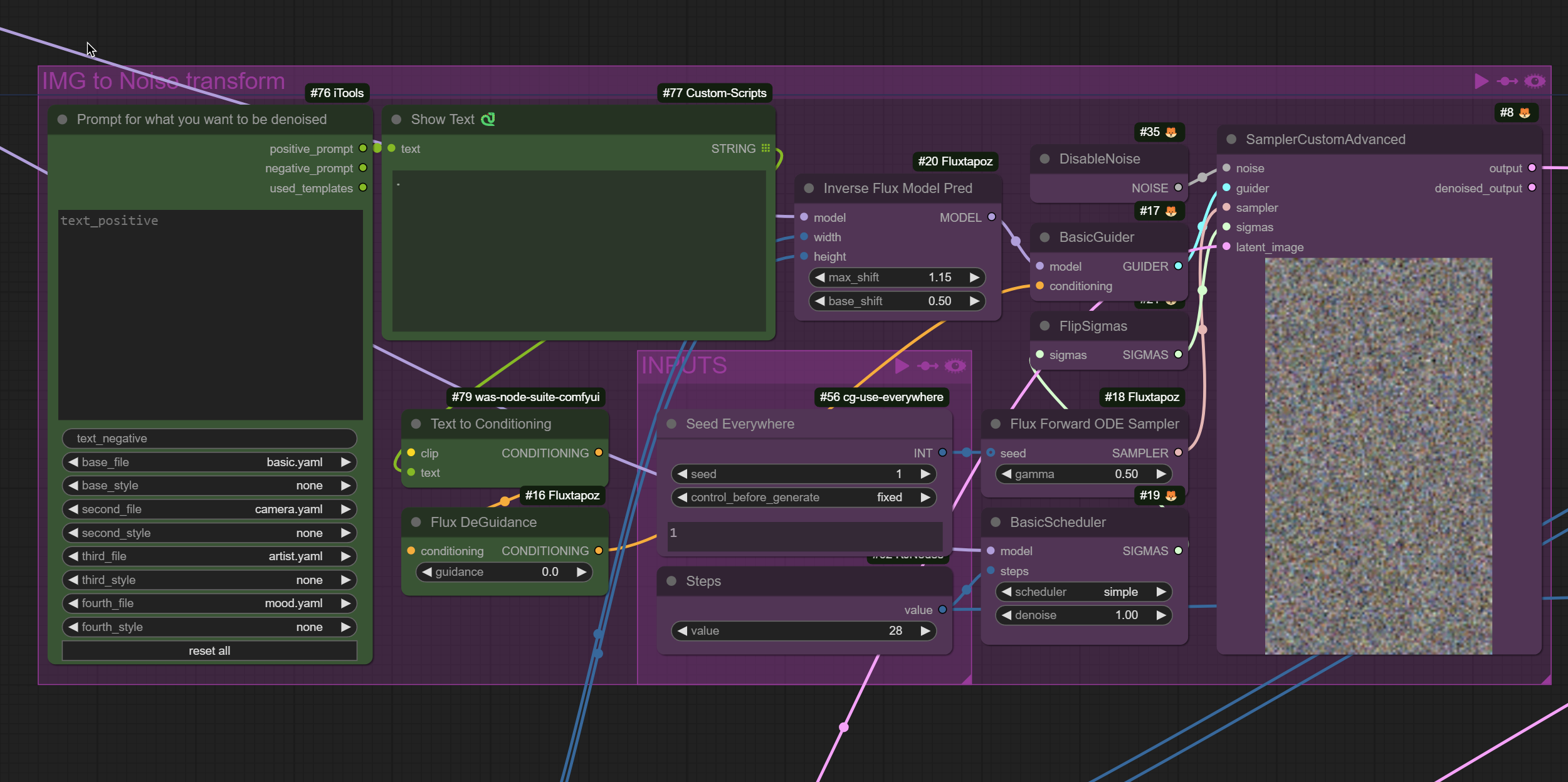
Task: Click the green swirl icon beside Show Text
Action: point(488,119)
